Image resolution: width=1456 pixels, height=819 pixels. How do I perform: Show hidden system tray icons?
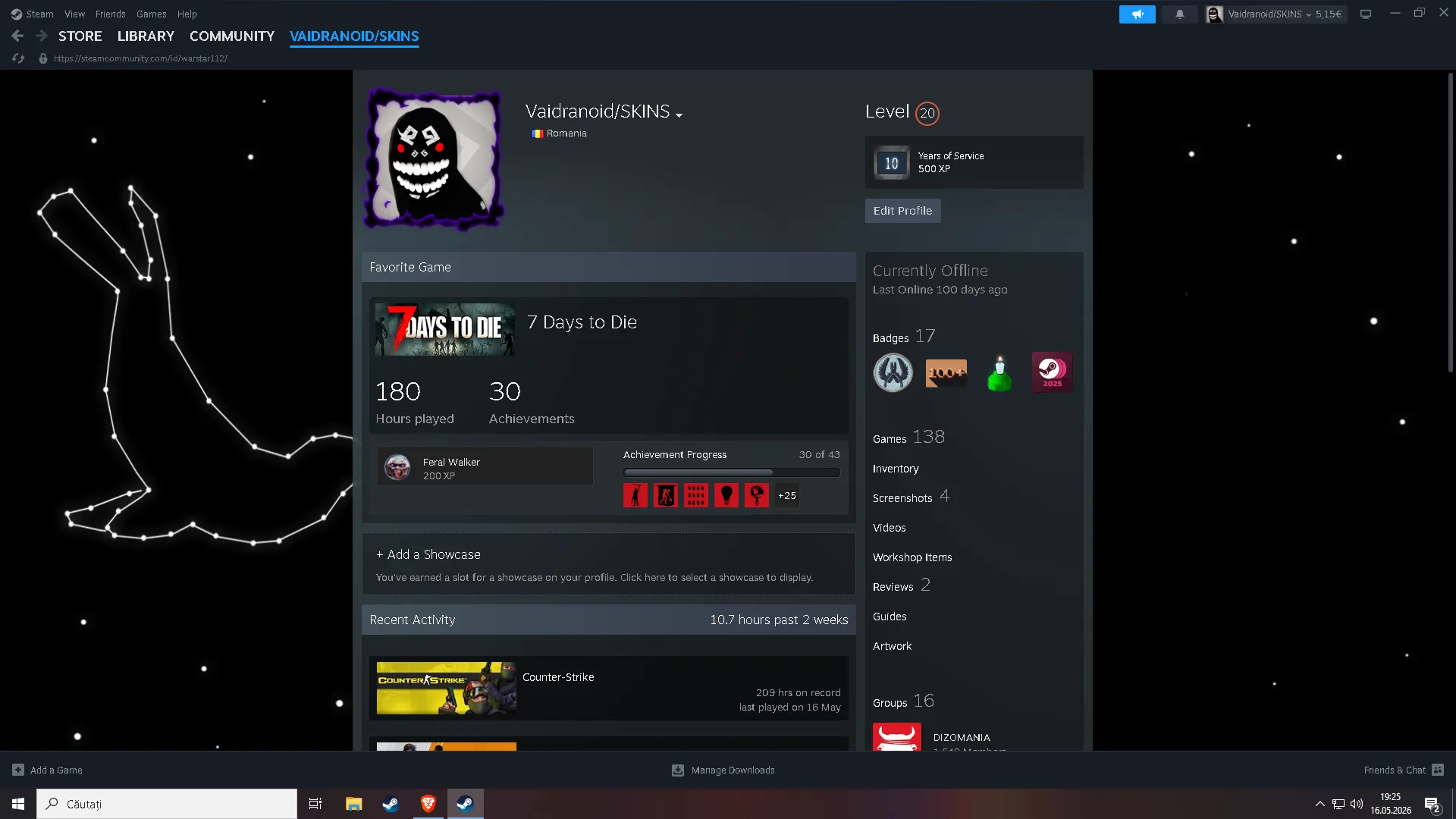1319,804
